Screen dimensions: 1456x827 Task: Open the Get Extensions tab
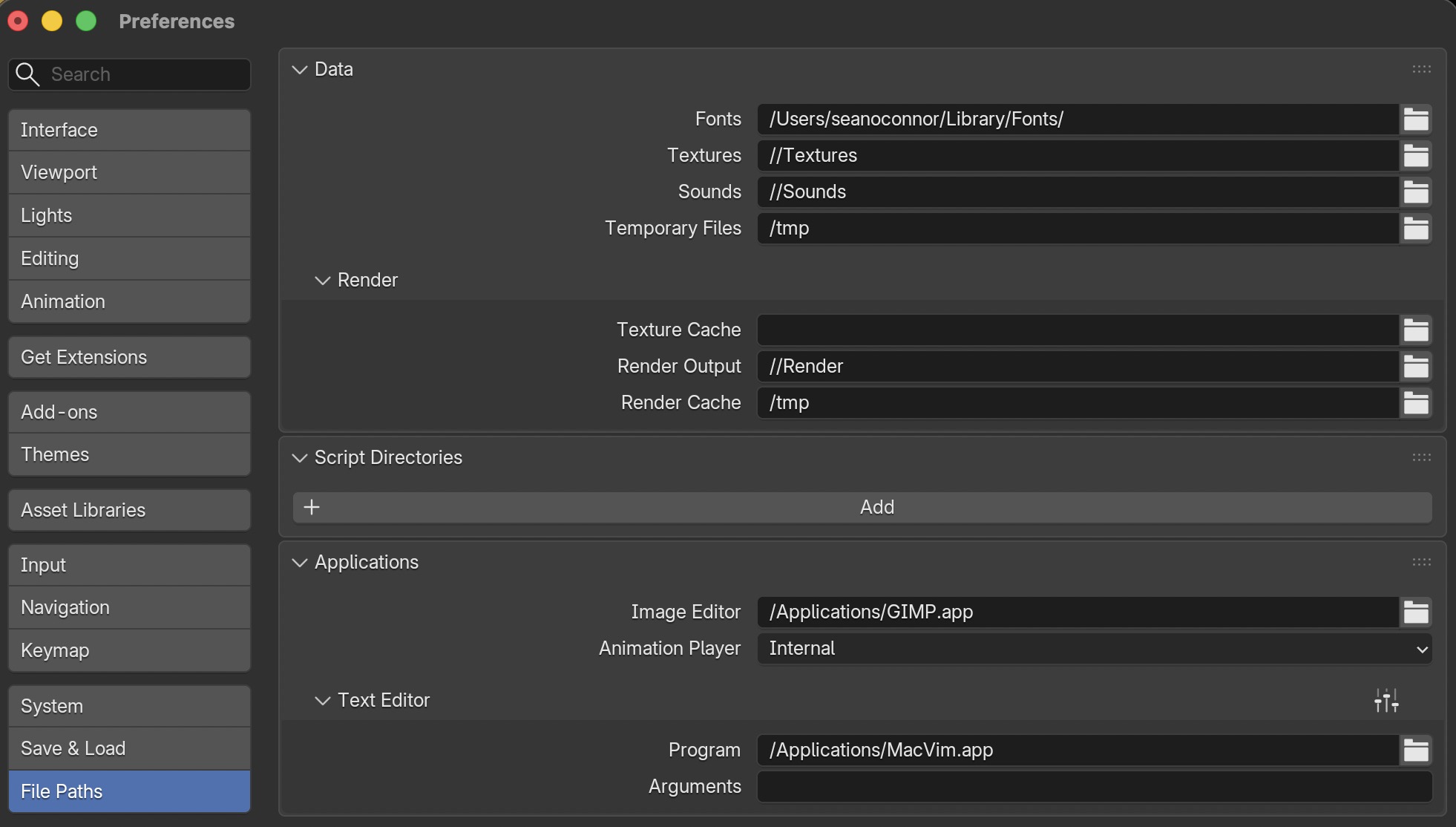tap(129, 357)
